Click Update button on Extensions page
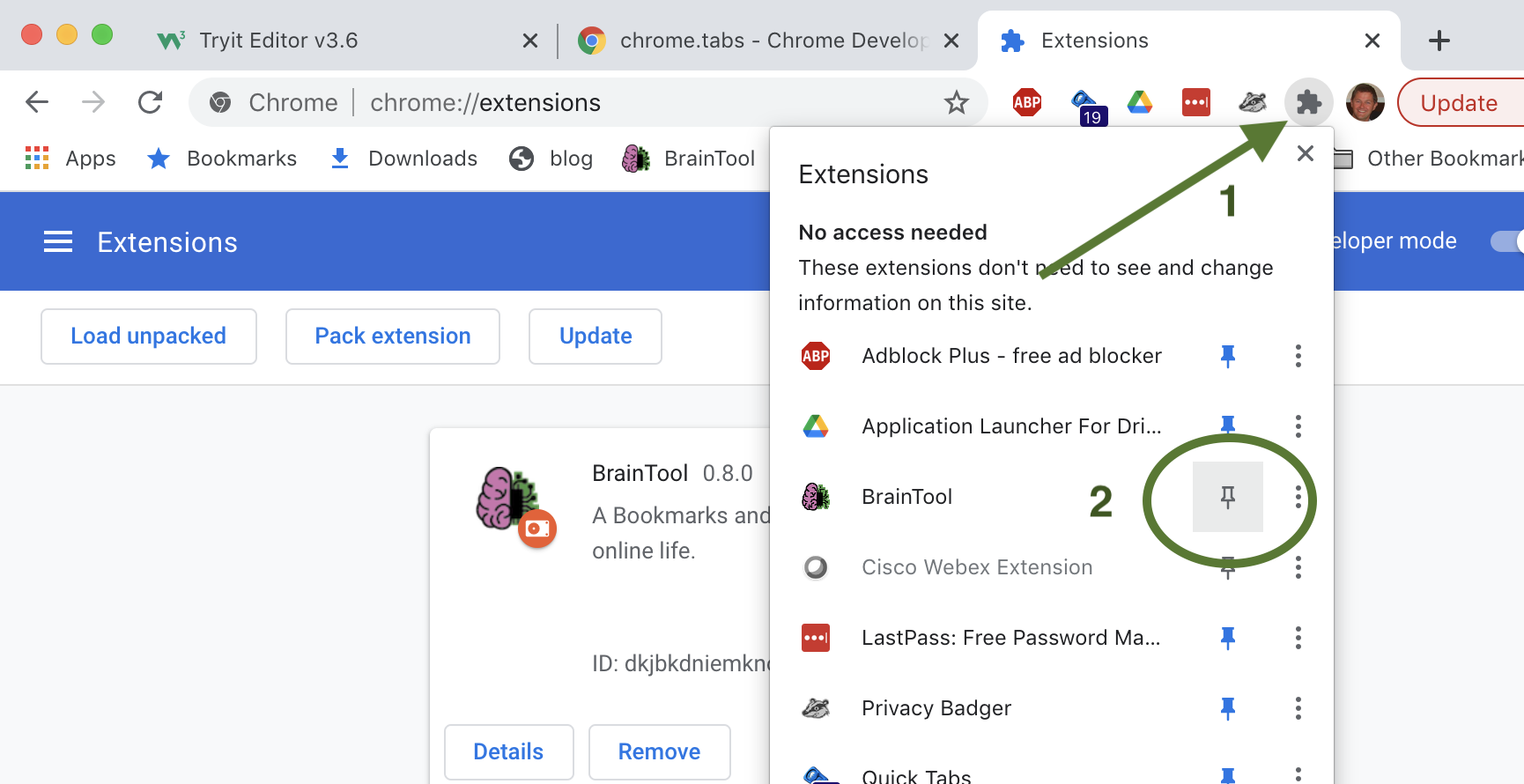The width and height of the screenshot is (1524, 784). (596, 337)
